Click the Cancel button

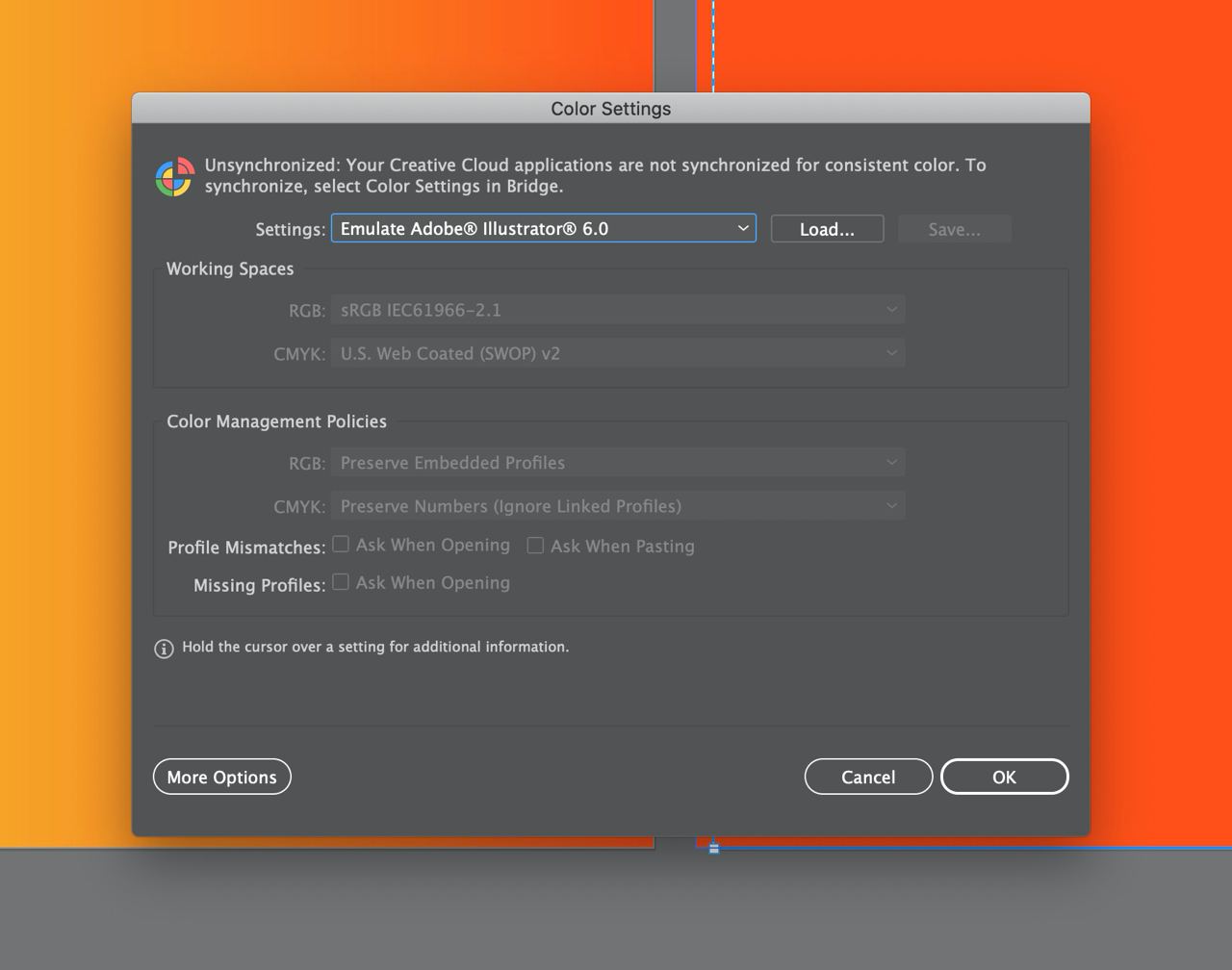(868, 777)
